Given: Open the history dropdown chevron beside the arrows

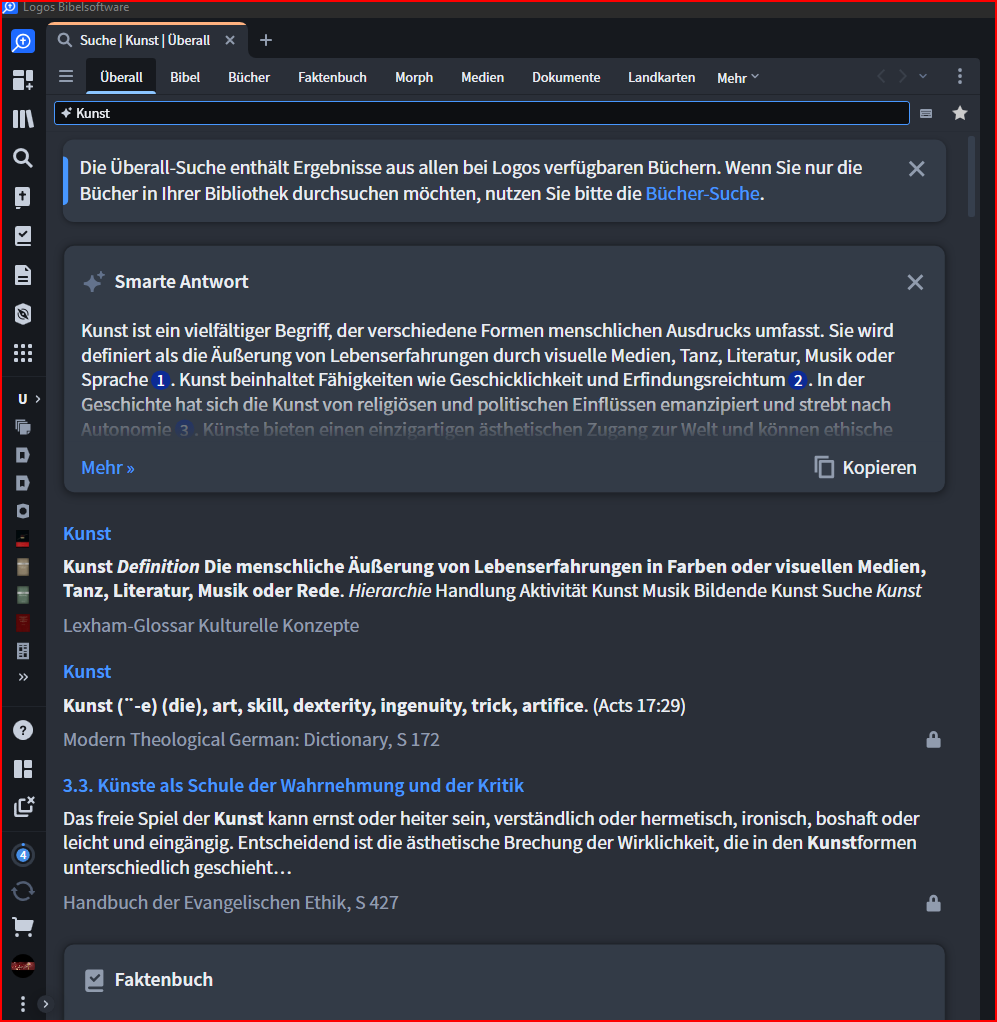Looking at the screenshot, I should point(923,76).
